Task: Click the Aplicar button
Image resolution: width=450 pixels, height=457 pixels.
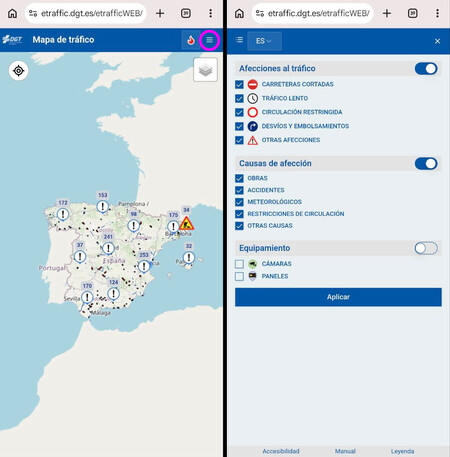Action: point(338,297)
